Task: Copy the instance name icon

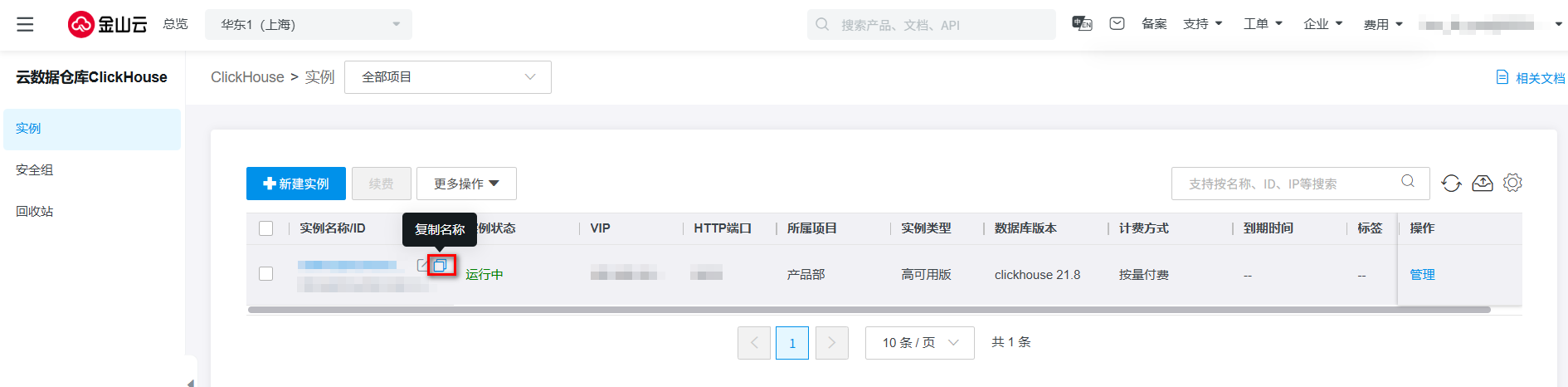Action: (441, 266)
